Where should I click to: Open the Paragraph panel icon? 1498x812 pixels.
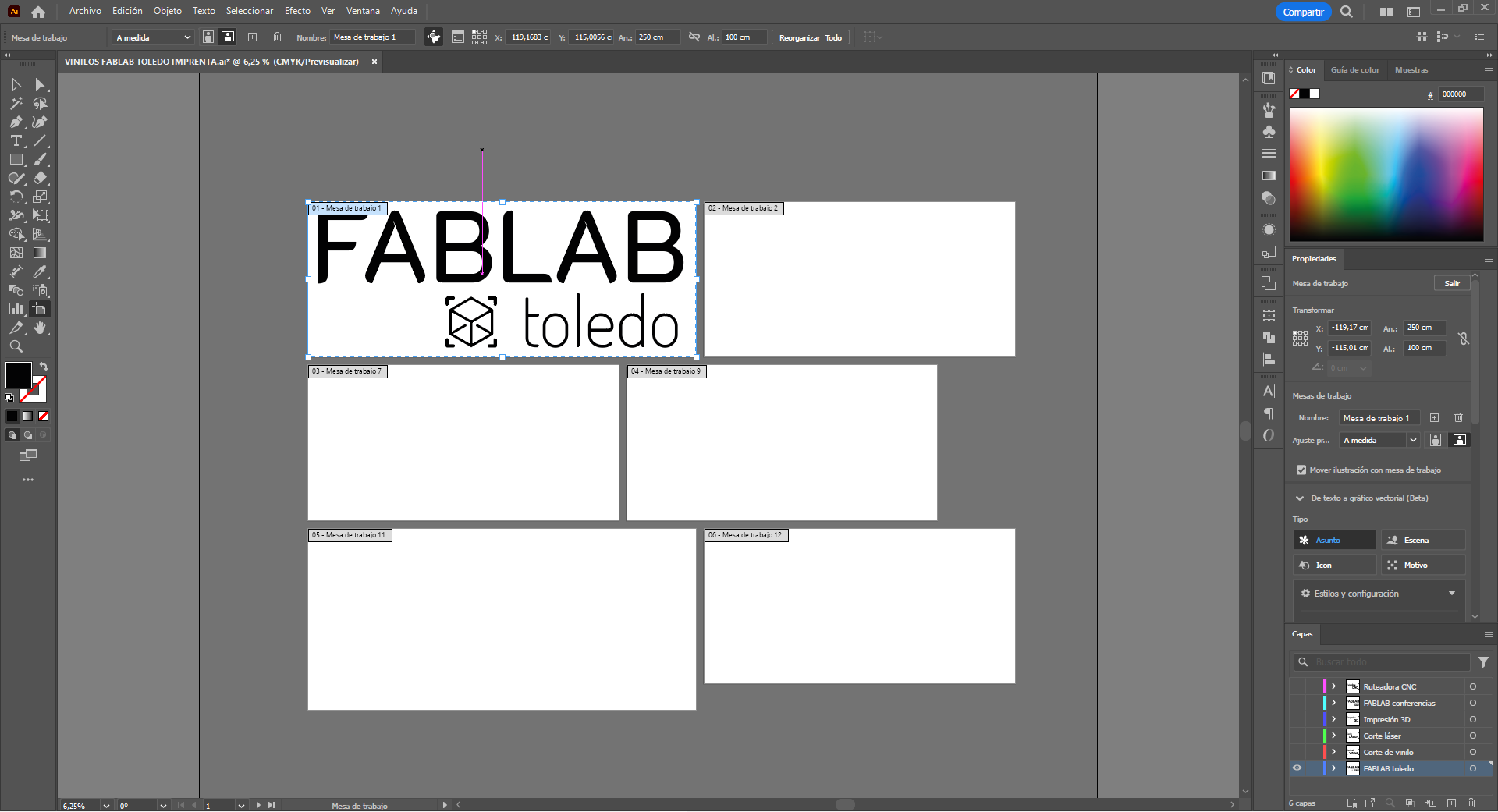point(1269,413)
